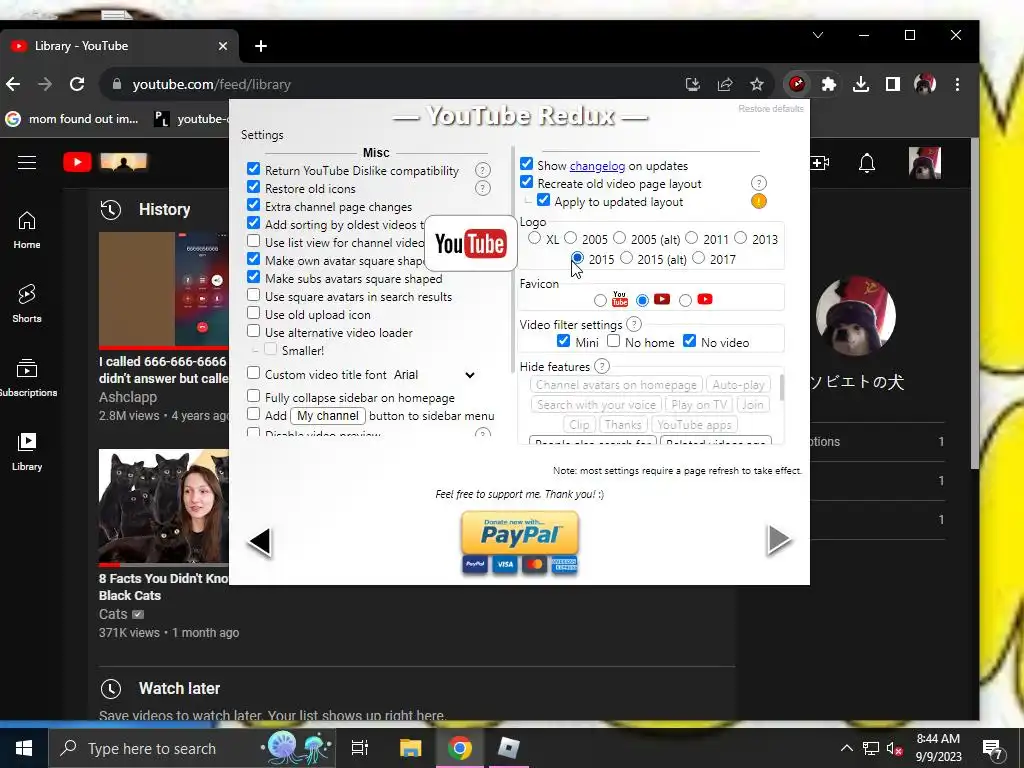The image size is (1024, 768).
Task: Open the Windows notification center
Action: [993, 748]
